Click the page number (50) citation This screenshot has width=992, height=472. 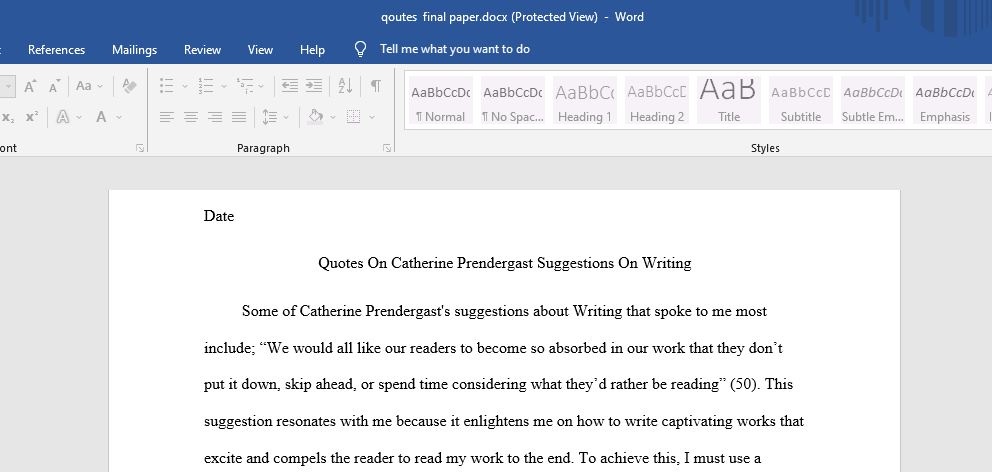[x=743, y=385]
